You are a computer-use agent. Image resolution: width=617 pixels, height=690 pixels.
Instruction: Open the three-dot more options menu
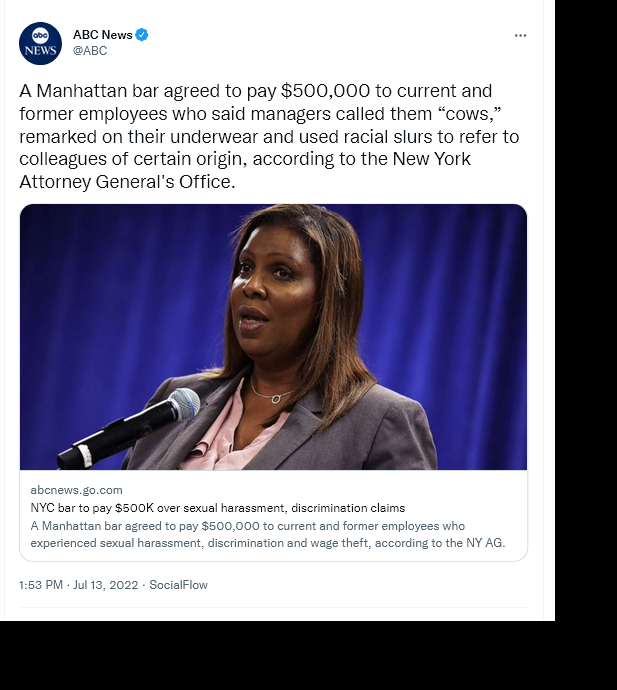point(520,35)
